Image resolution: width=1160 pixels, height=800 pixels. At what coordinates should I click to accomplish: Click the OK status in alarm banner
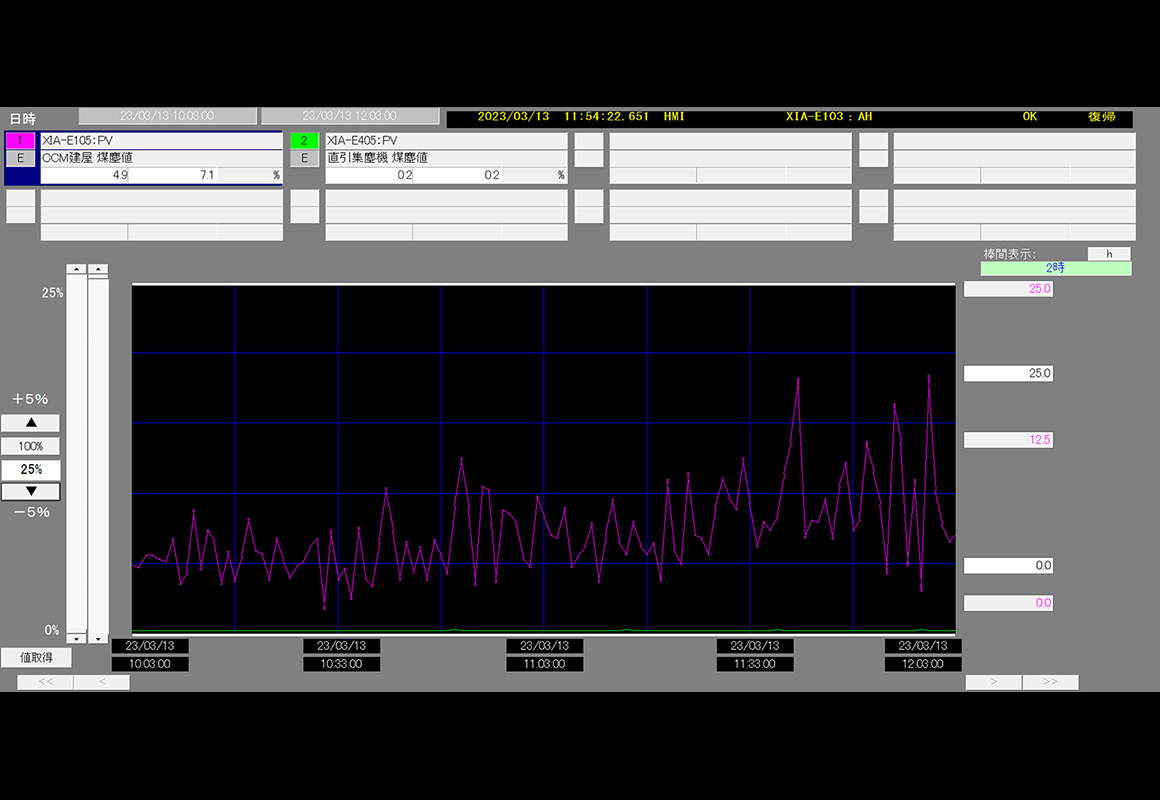point(1030,116)
